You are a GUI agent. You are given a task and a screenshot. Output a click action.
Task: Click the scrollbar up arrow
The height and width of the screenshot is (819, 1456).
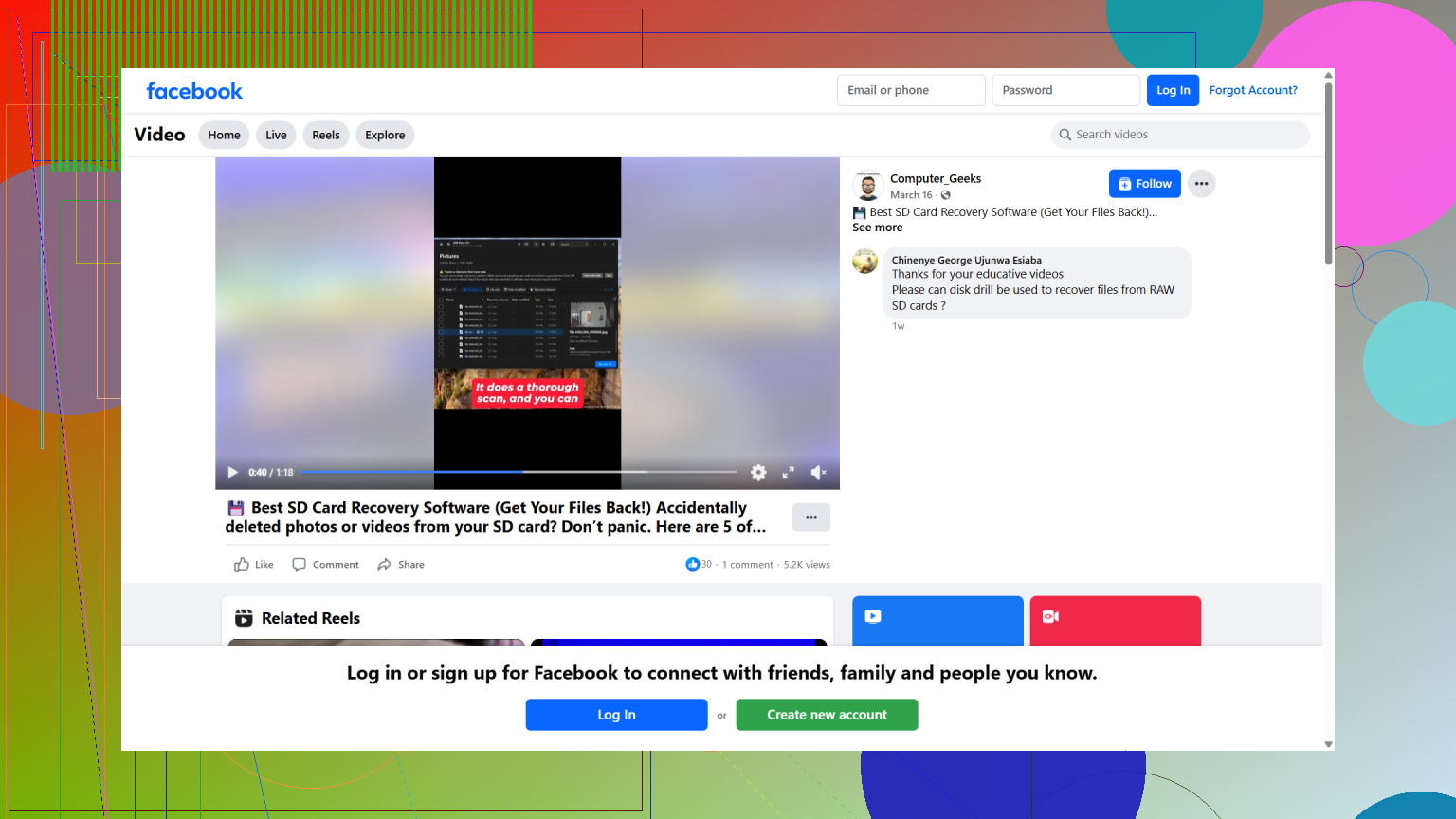point(1328,75)
